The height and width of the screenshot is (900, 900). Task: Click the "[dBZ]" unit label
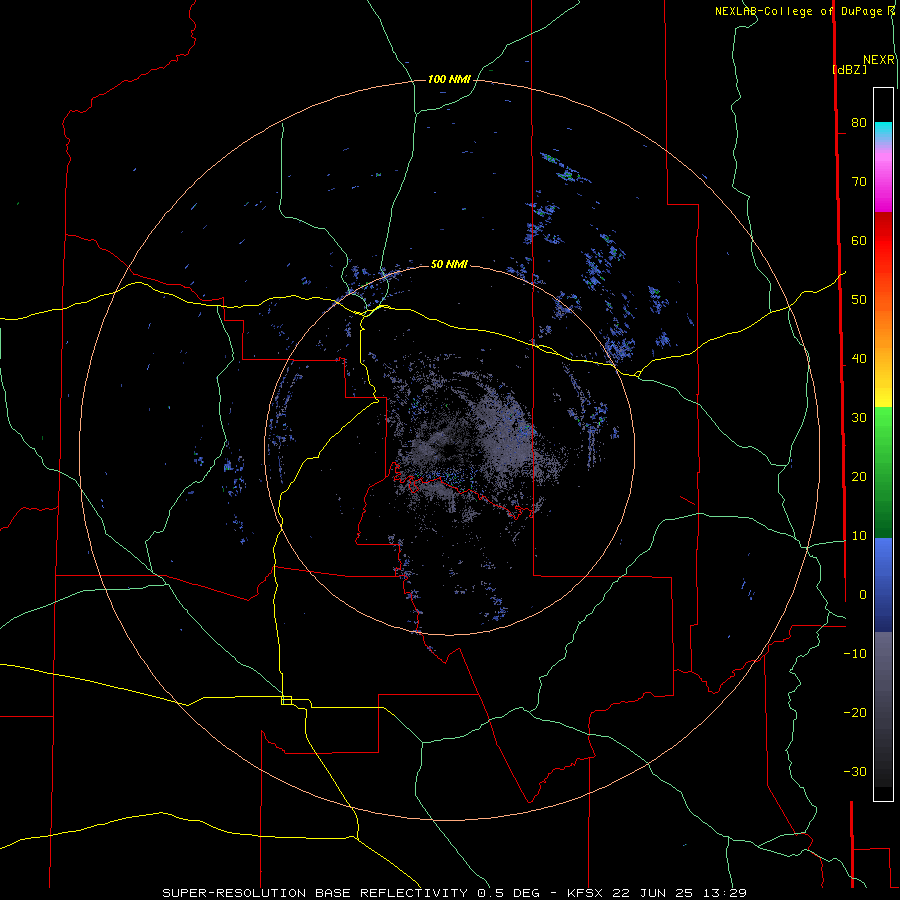click(849, 69)
